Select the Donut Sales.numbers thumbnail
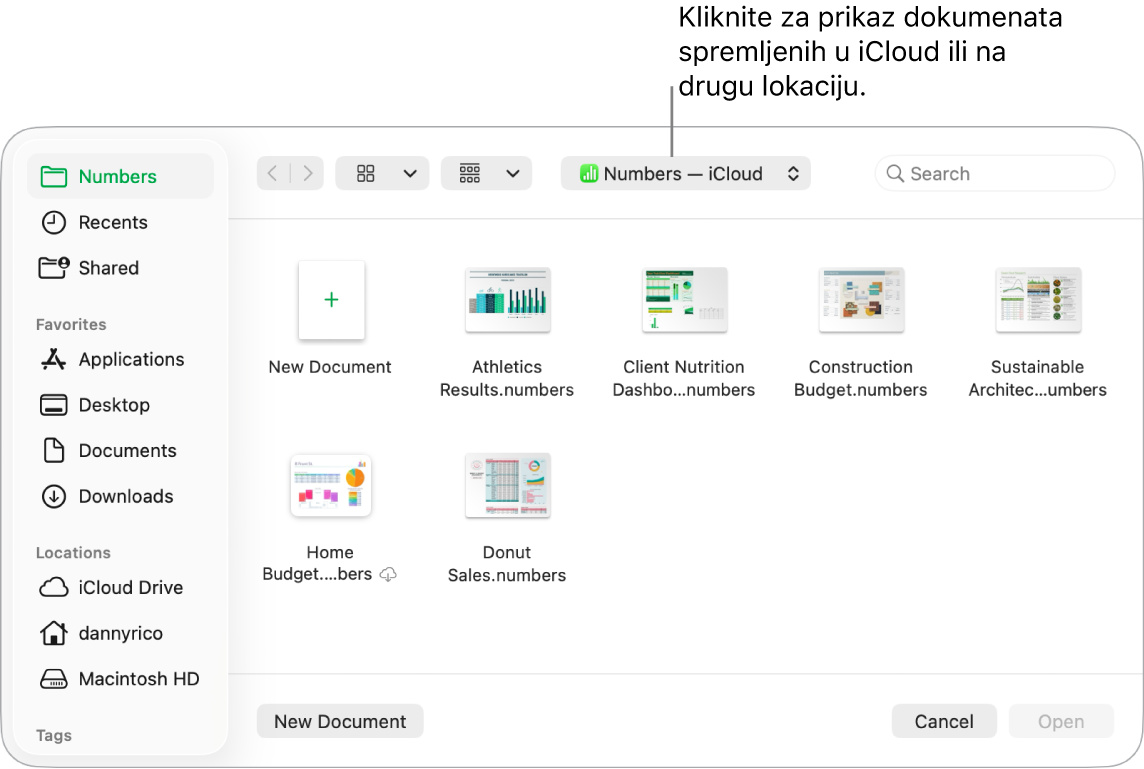1144x769 pixels. click(x=507, y=486)
